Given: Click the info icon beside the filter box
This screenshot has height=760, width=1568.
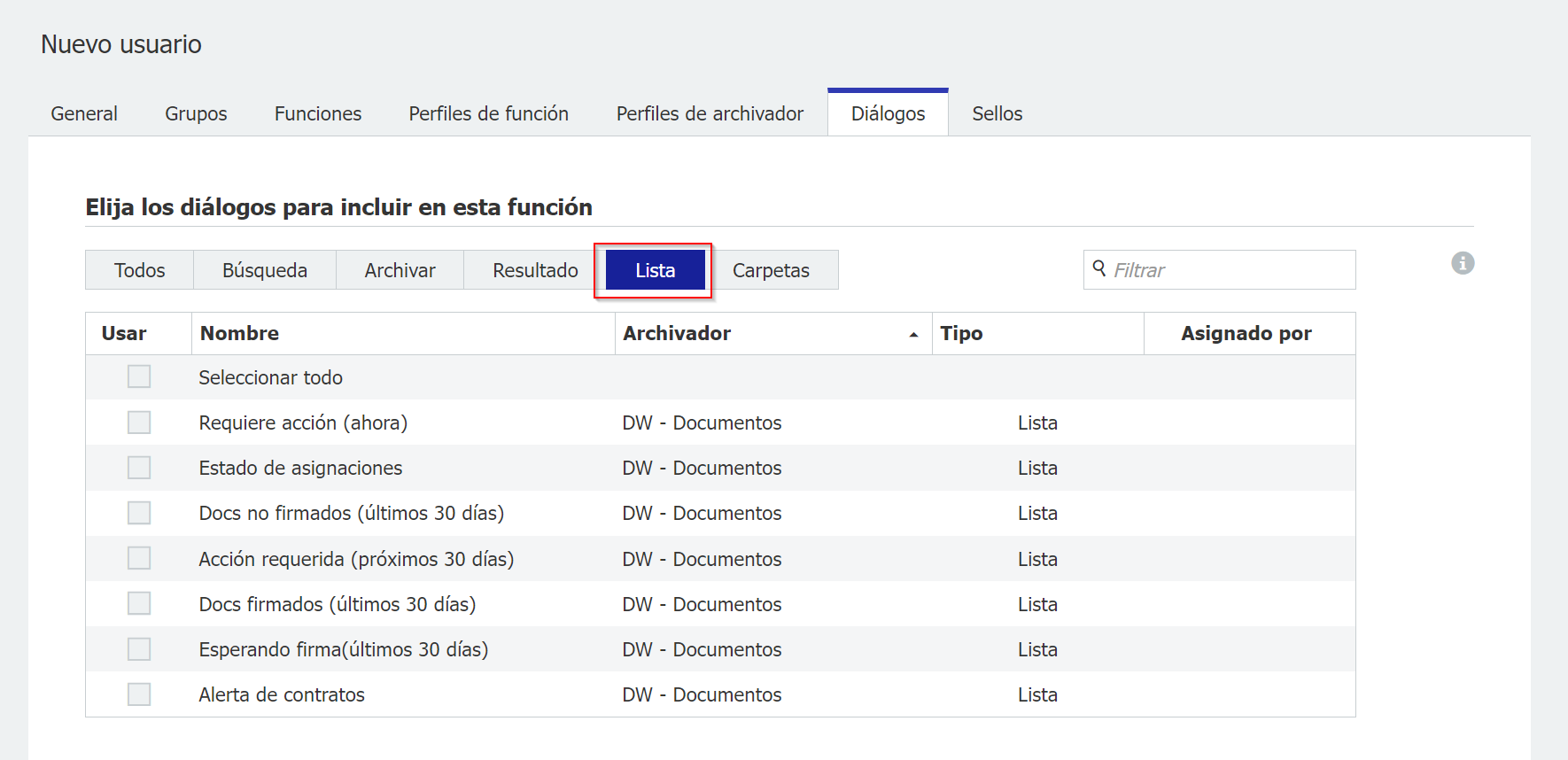Looking at the screenshot, I should 1463,263.
